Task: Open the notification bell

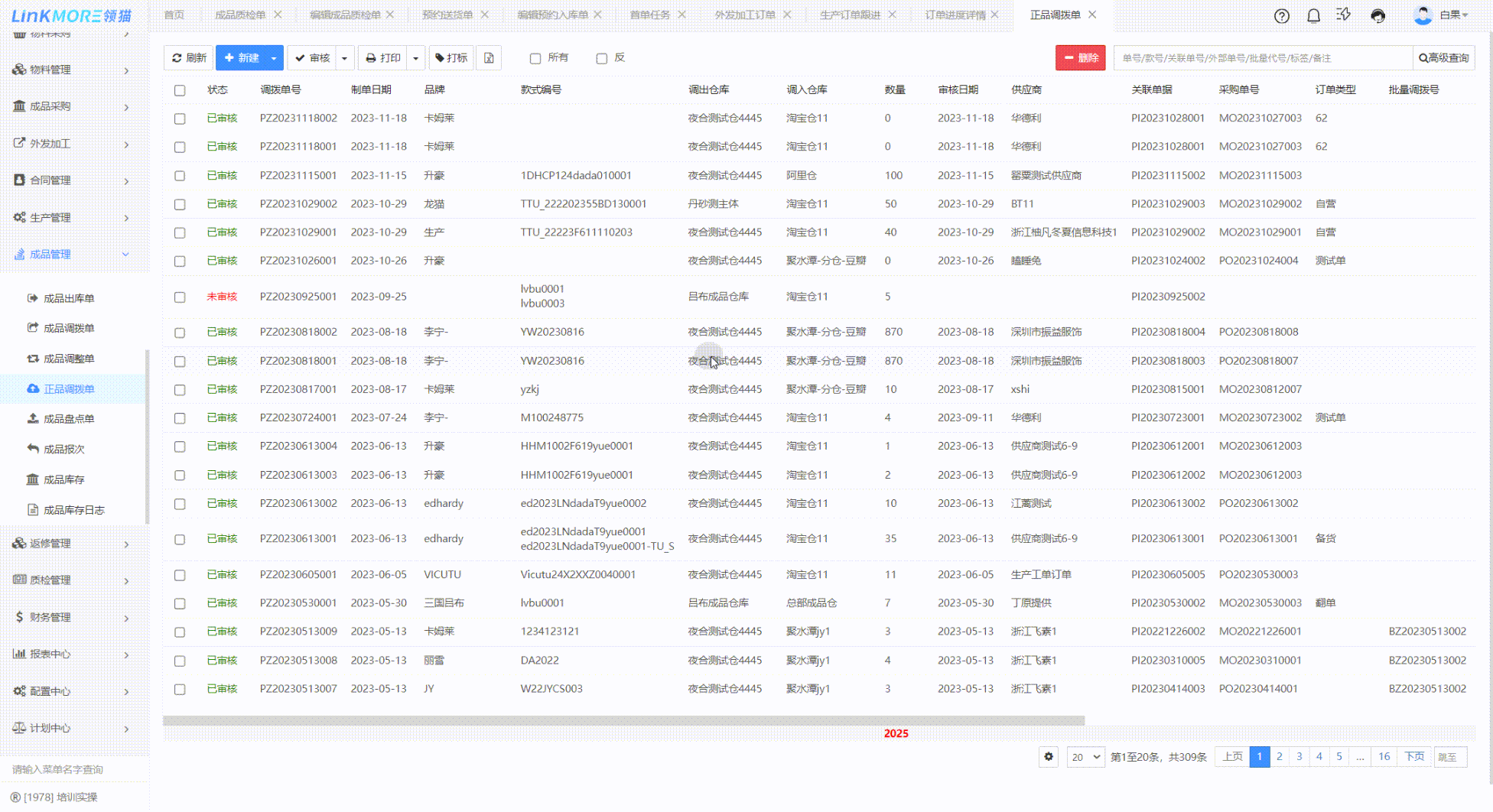Action: (x=1313, y=16)
